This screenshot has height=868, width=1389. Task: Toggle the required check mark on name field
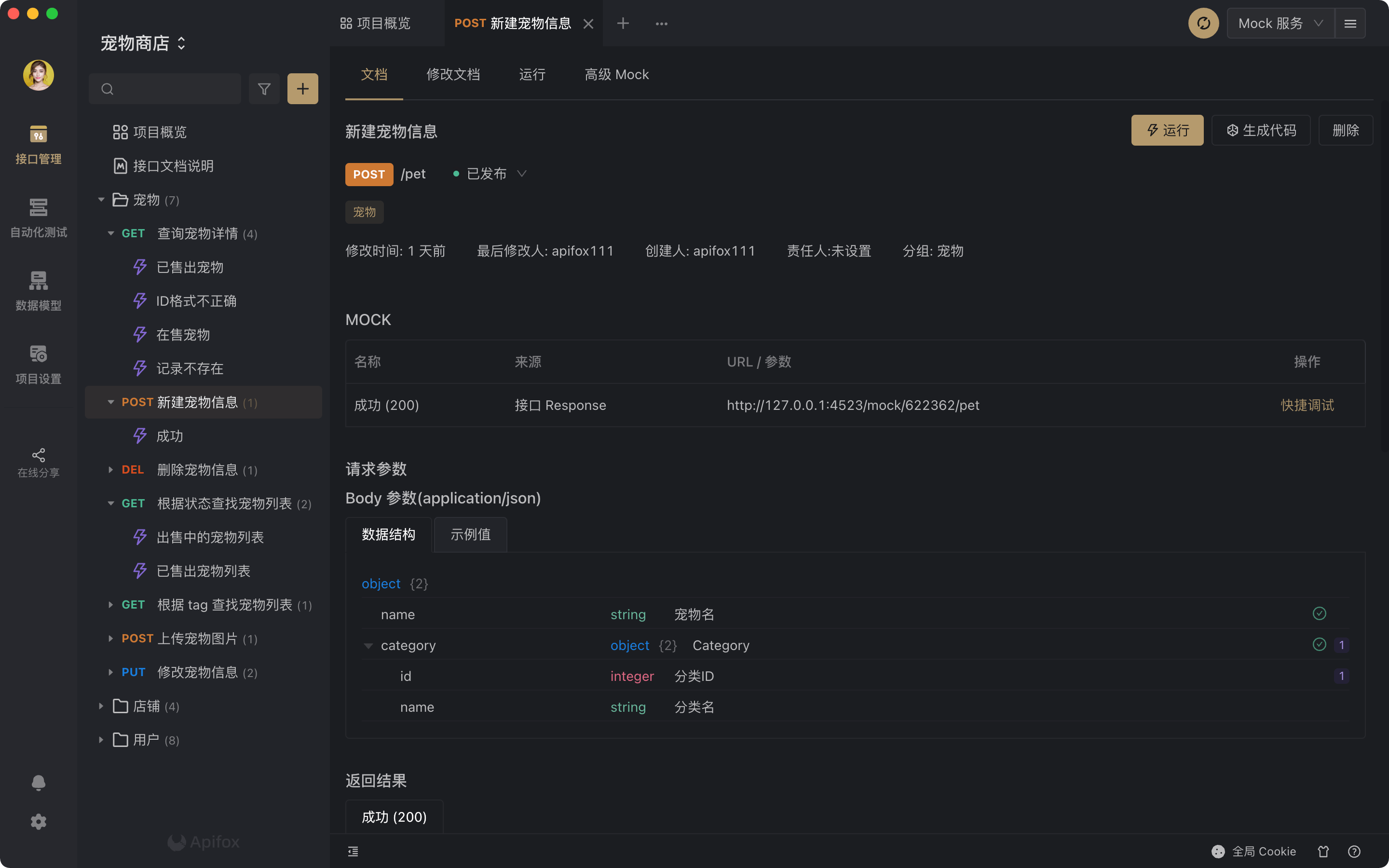point(1319,614)
